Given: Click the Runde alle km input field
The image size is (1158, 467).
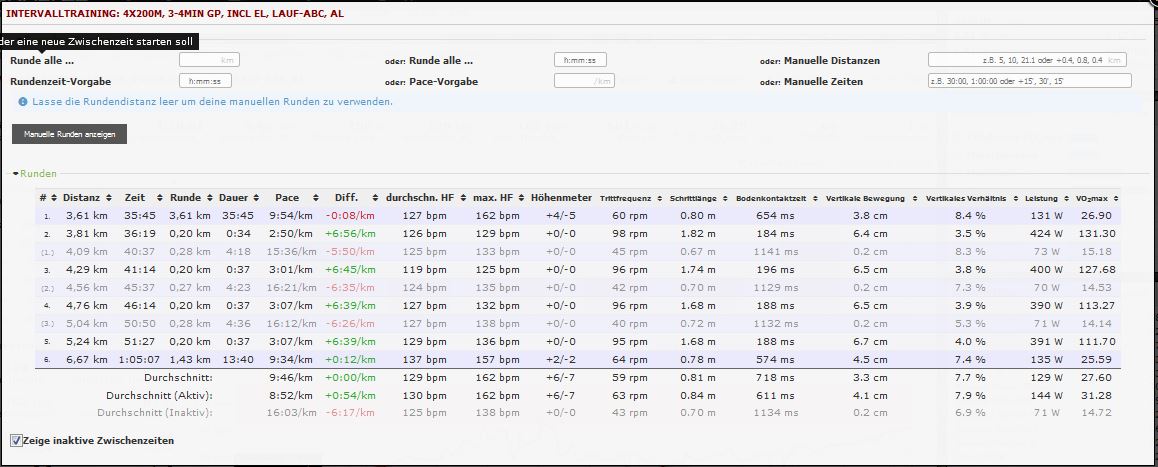Looking at the screenshot, I should 209,60.
